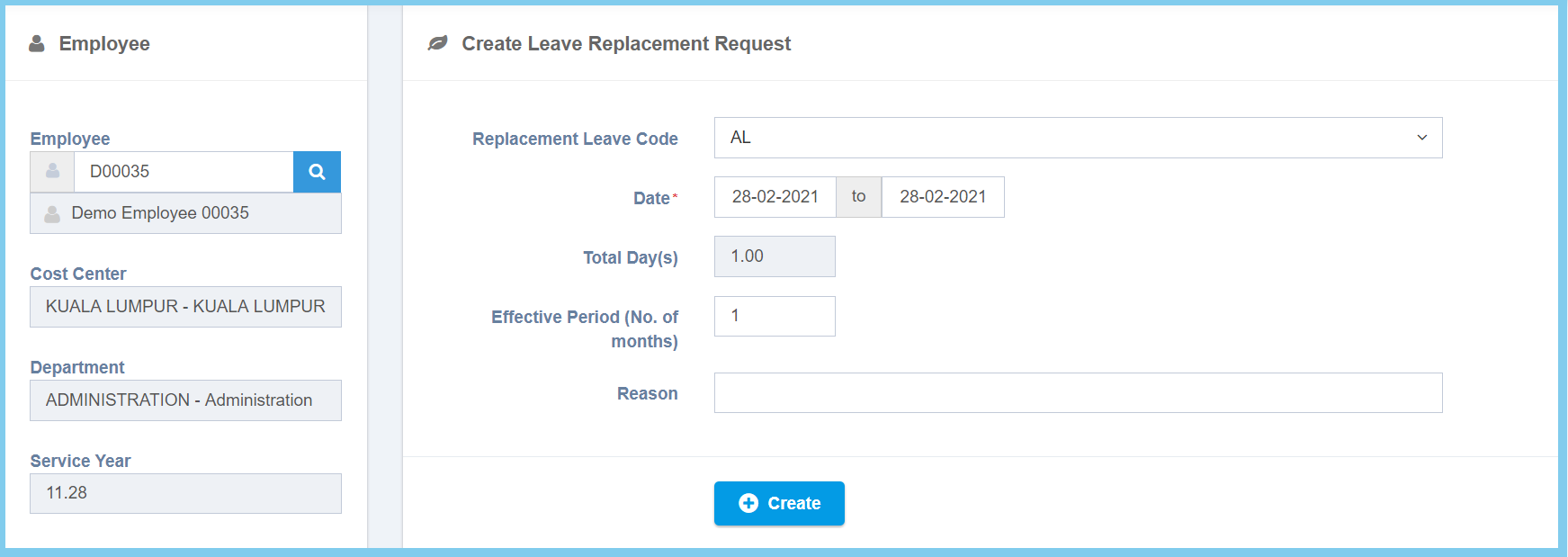
Task: Select the start date field
Action: [x=775, y=197]
